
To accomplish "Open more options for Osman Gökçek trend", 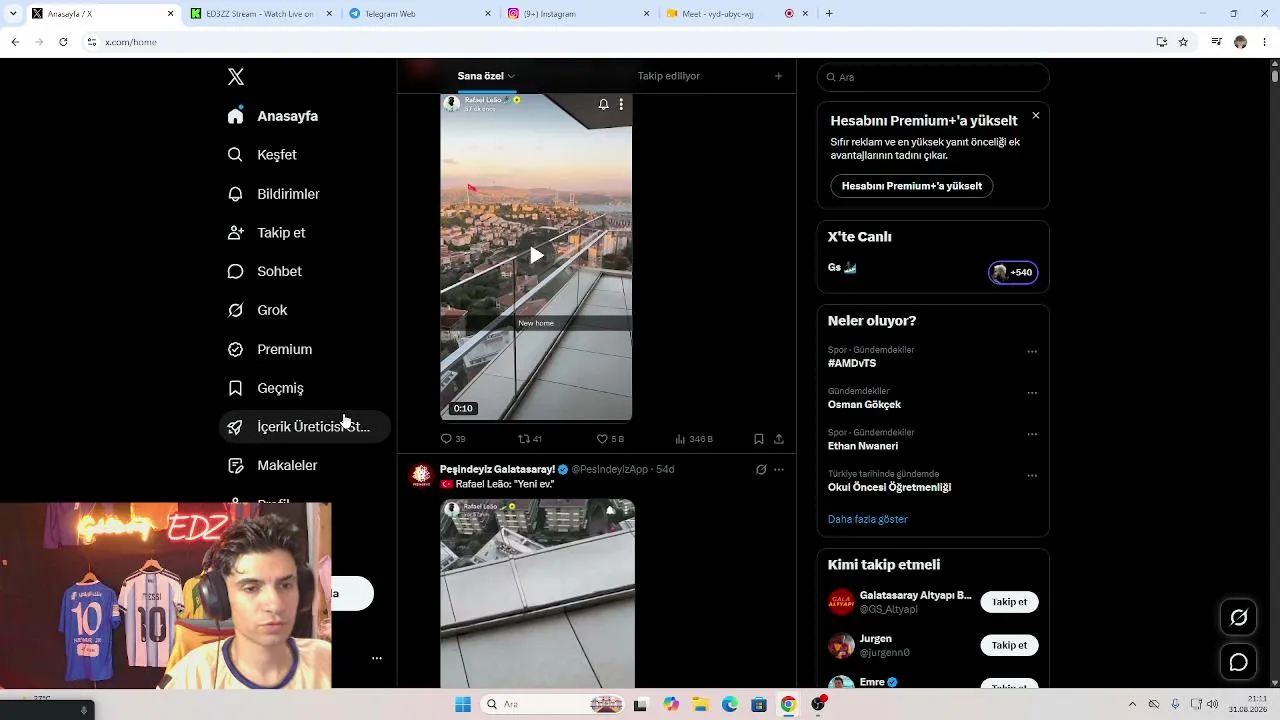I will coord(1032,393).
